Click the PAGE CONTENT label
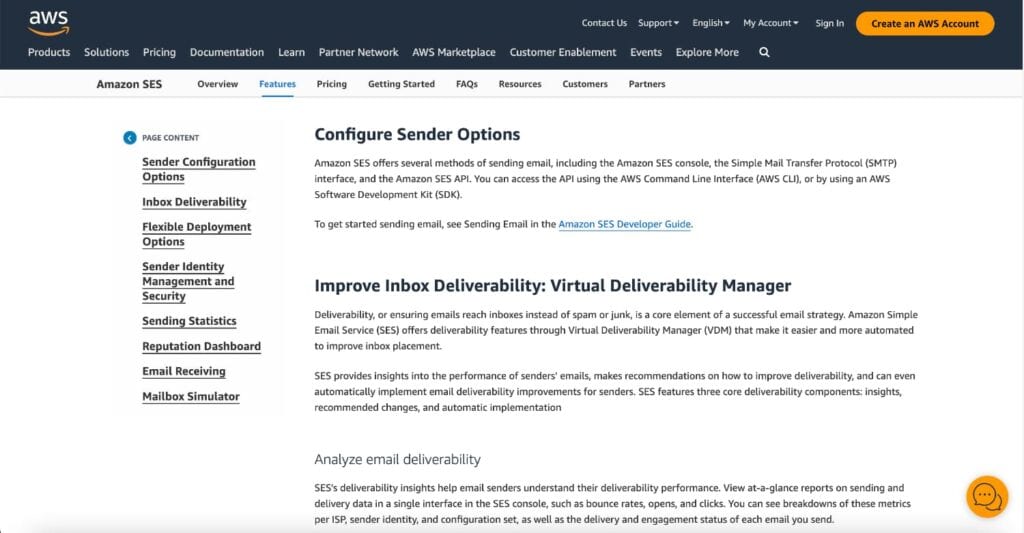 [170, 138]
